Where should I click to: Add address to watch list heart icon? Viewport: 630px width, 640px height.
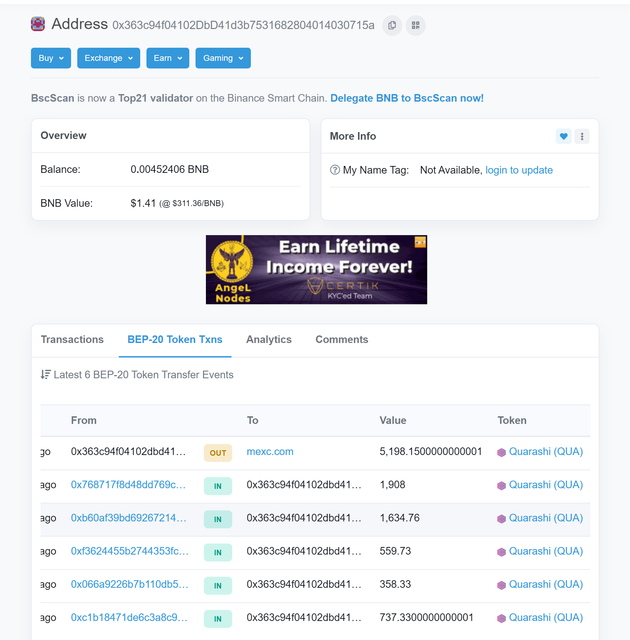click(x=563, y=136)
